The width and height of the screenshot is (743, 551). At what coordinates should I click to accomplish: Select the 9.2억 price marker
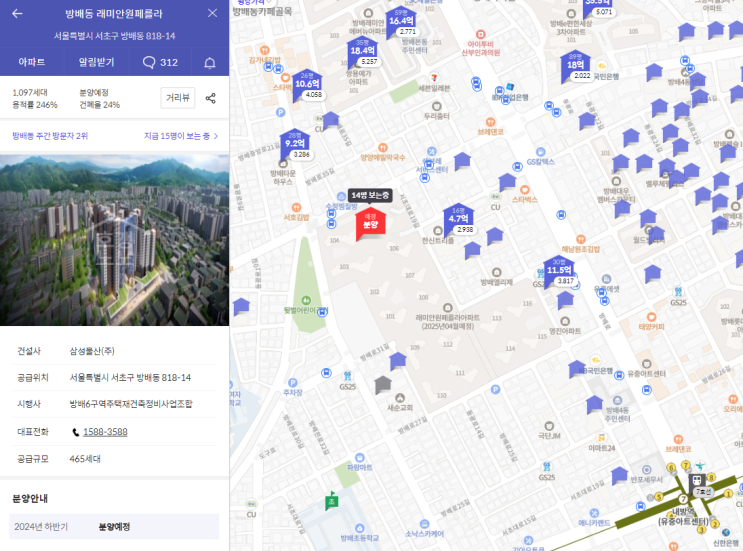coord(295,145)
